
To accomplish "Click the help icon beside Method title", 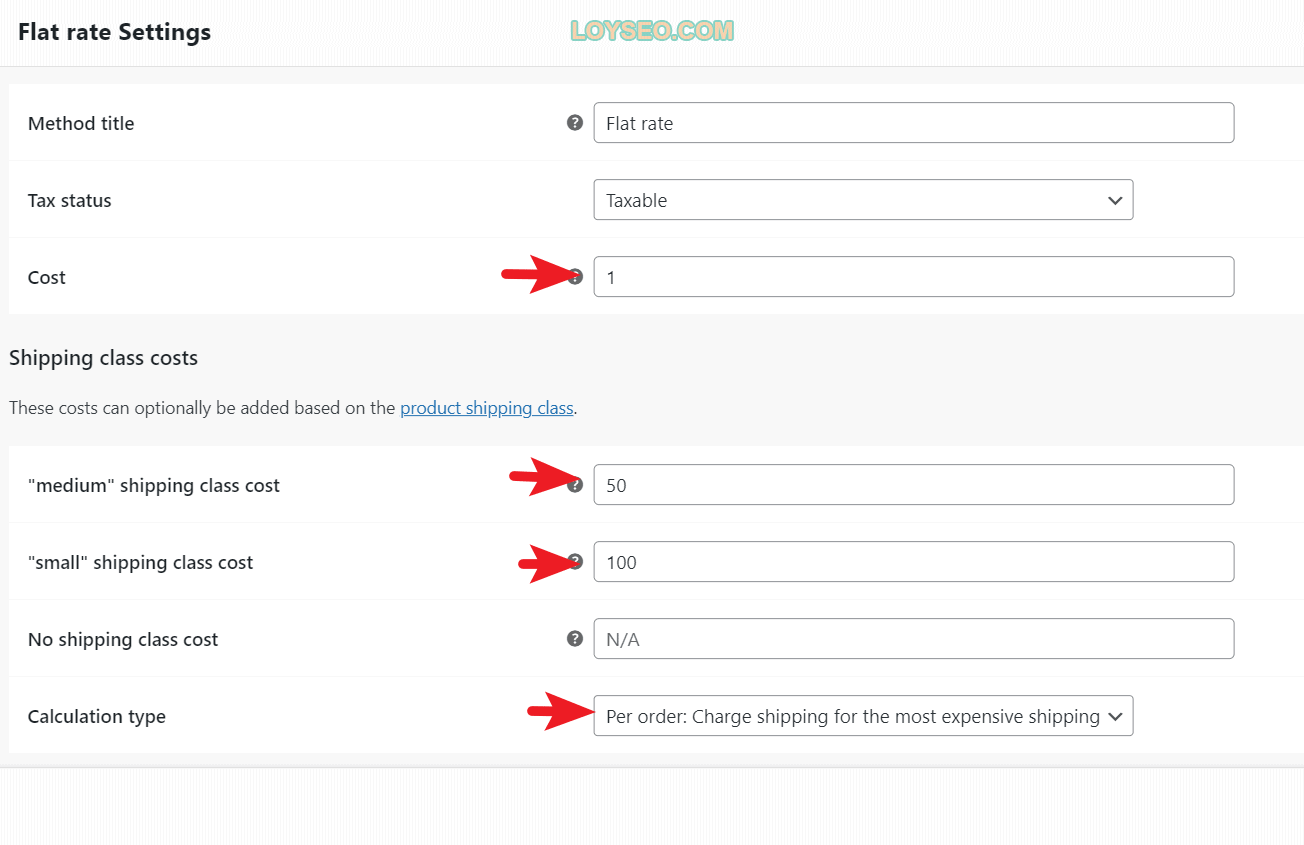I will pyautogui.click(x=575, y=122).
